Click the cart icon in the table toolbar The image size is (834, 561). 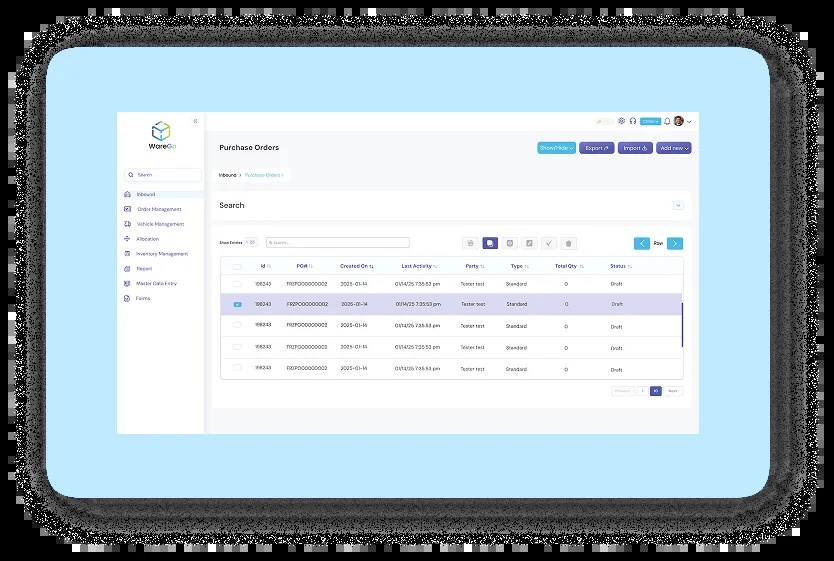tap(470, 244)
